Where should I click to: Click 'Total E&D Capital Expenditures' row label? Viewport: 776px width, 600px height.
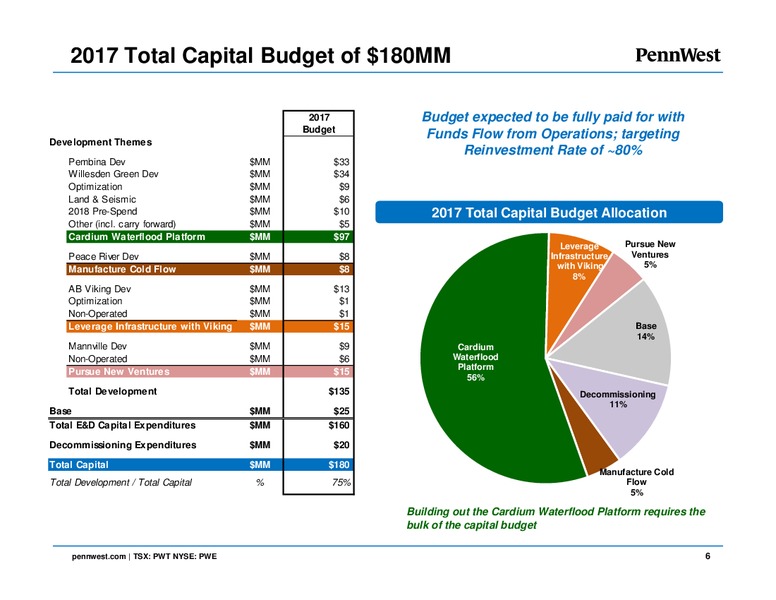(x=122, y=425)
